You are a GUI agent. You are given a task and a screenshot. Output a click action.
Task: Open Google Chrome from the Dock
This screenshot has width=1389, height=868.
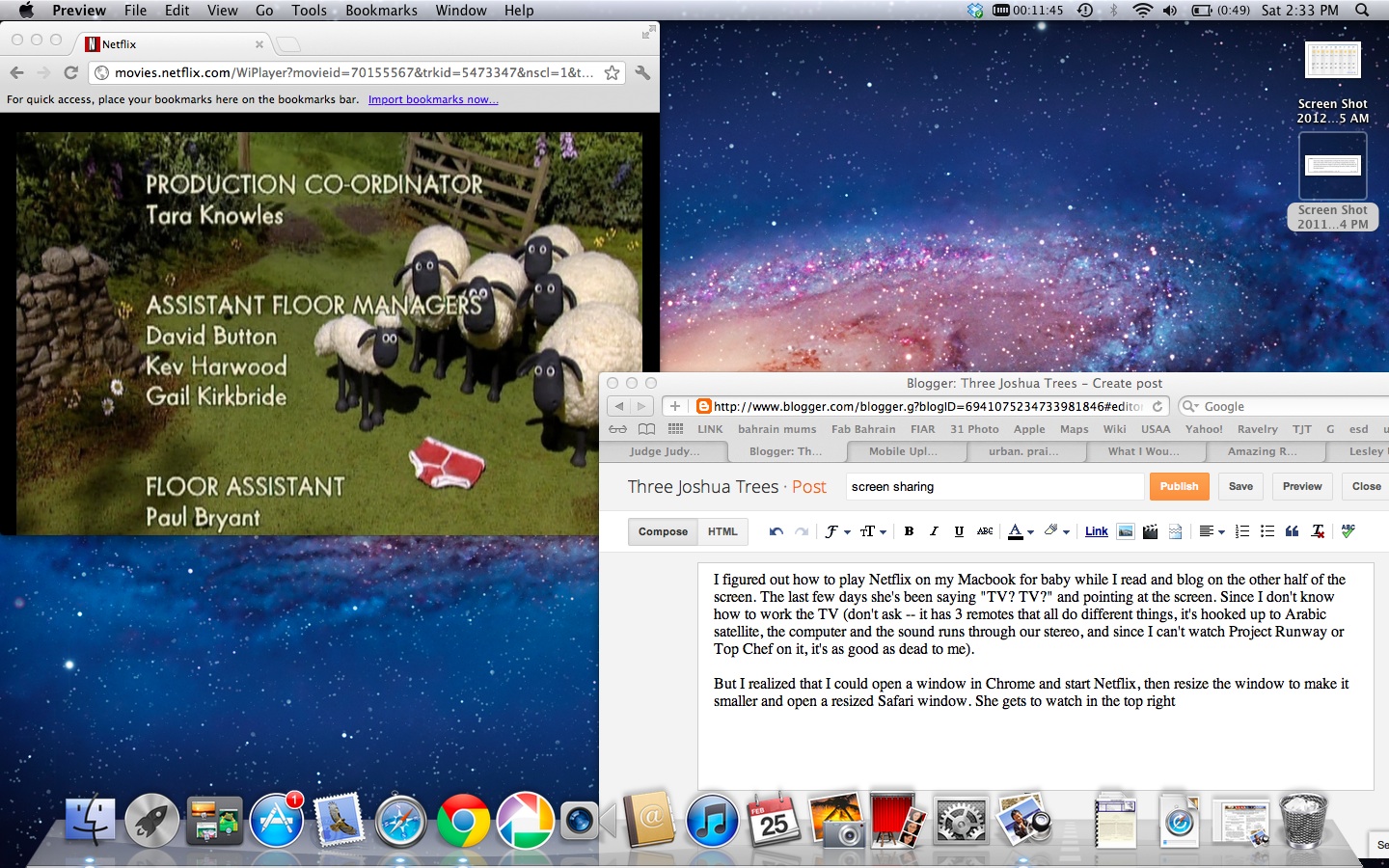[463, 822]
